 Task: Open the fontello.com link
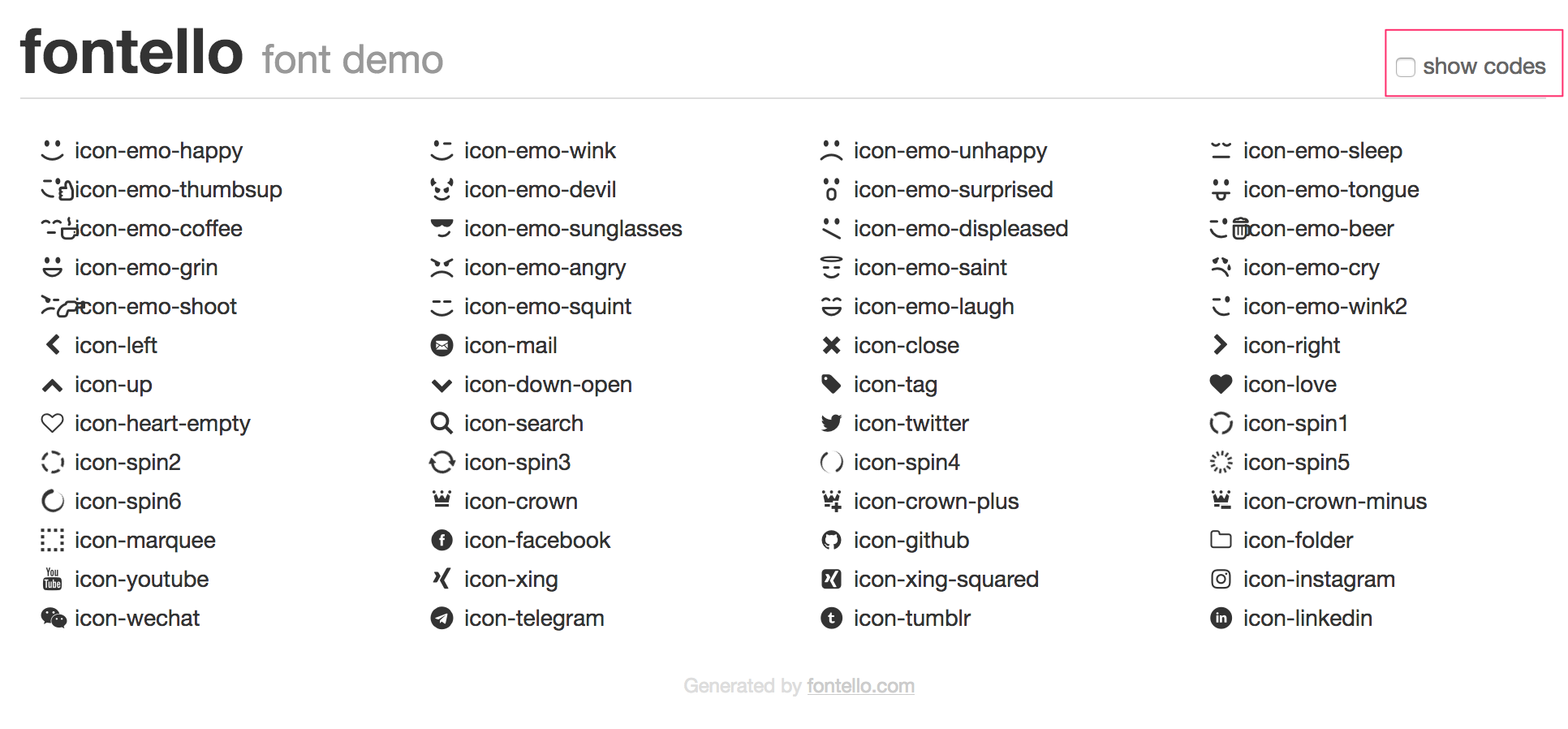860,686
